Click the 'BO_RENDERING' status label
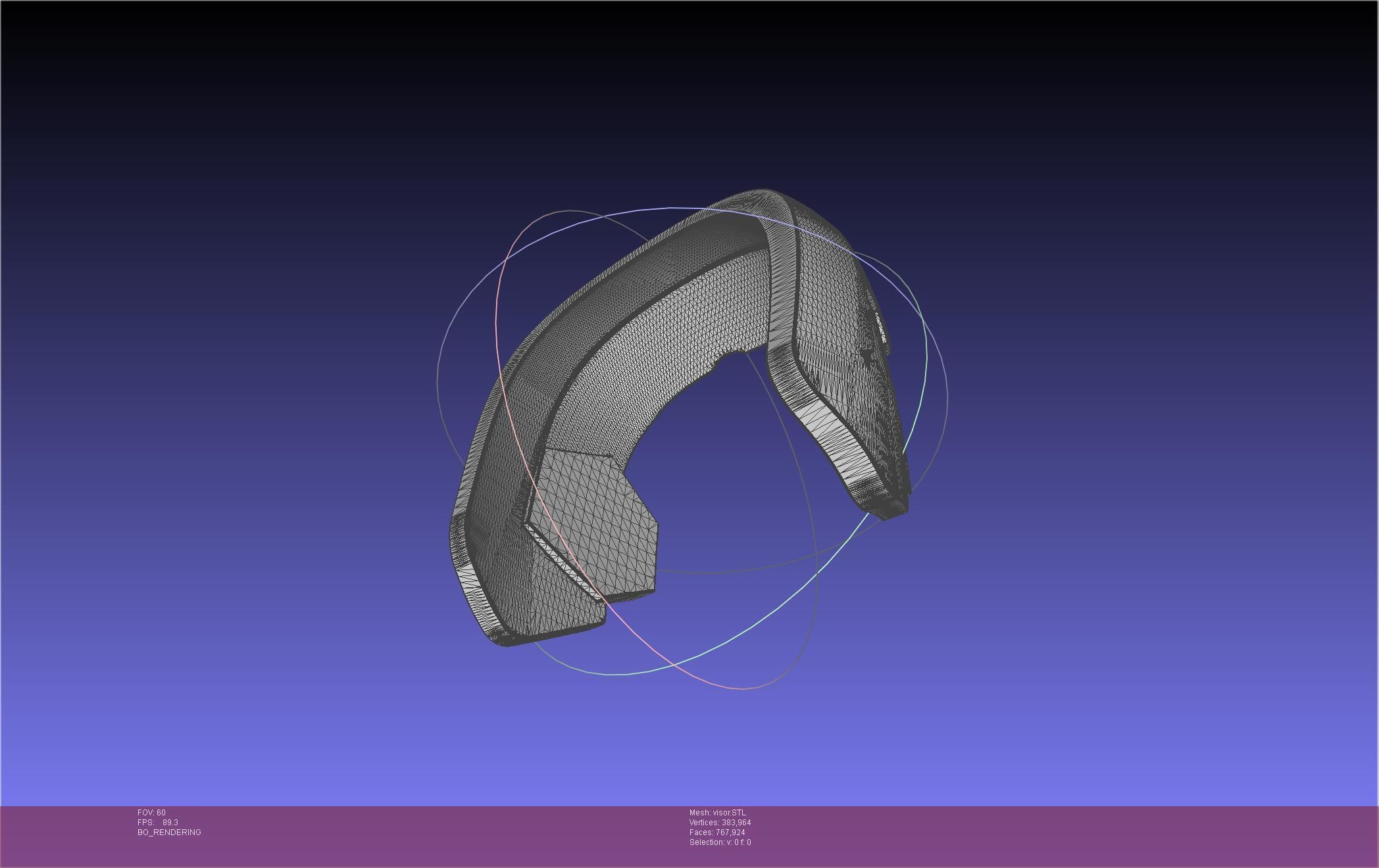This screenshot has height=868, width=1379. click(x=169, y=832)
